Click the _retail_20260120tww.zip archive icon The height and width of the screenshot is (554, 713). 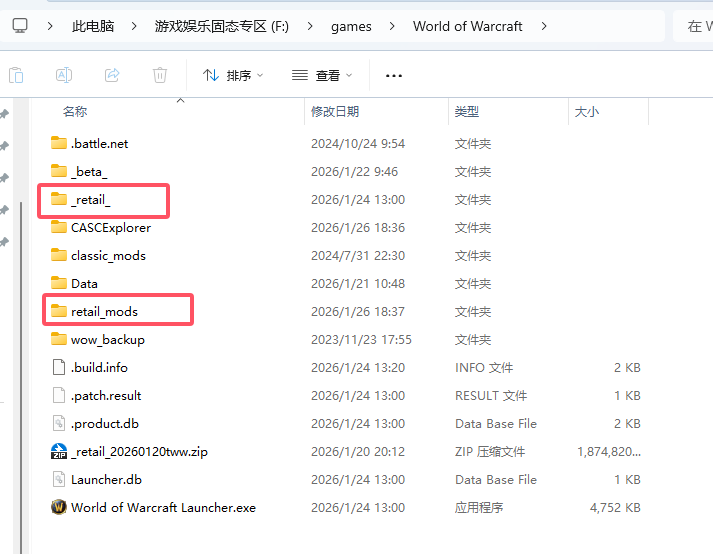coord(58,451)
